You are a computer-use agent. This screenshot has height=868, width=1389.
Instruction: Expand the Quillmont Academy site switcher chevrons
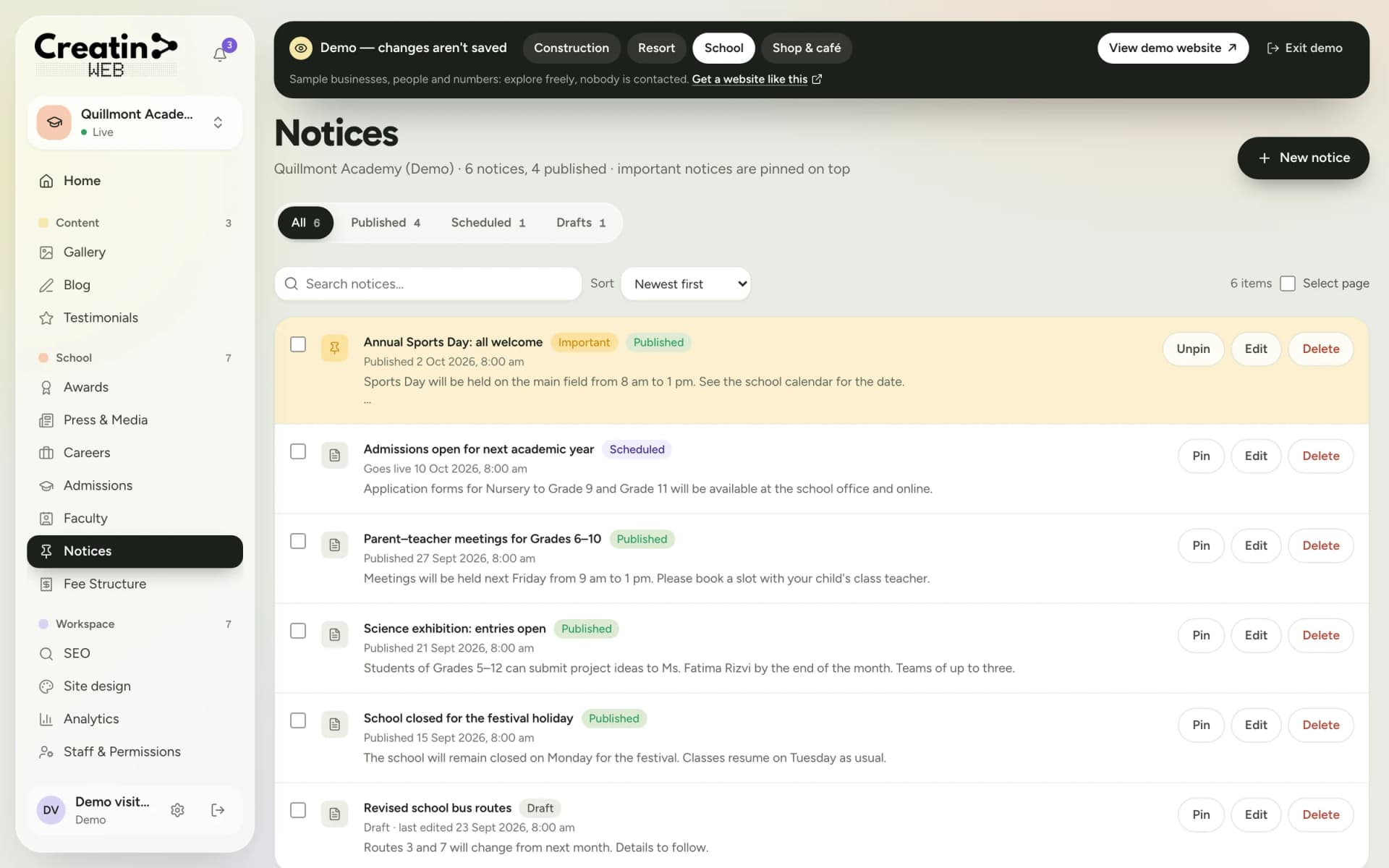(x=218, y=122)
